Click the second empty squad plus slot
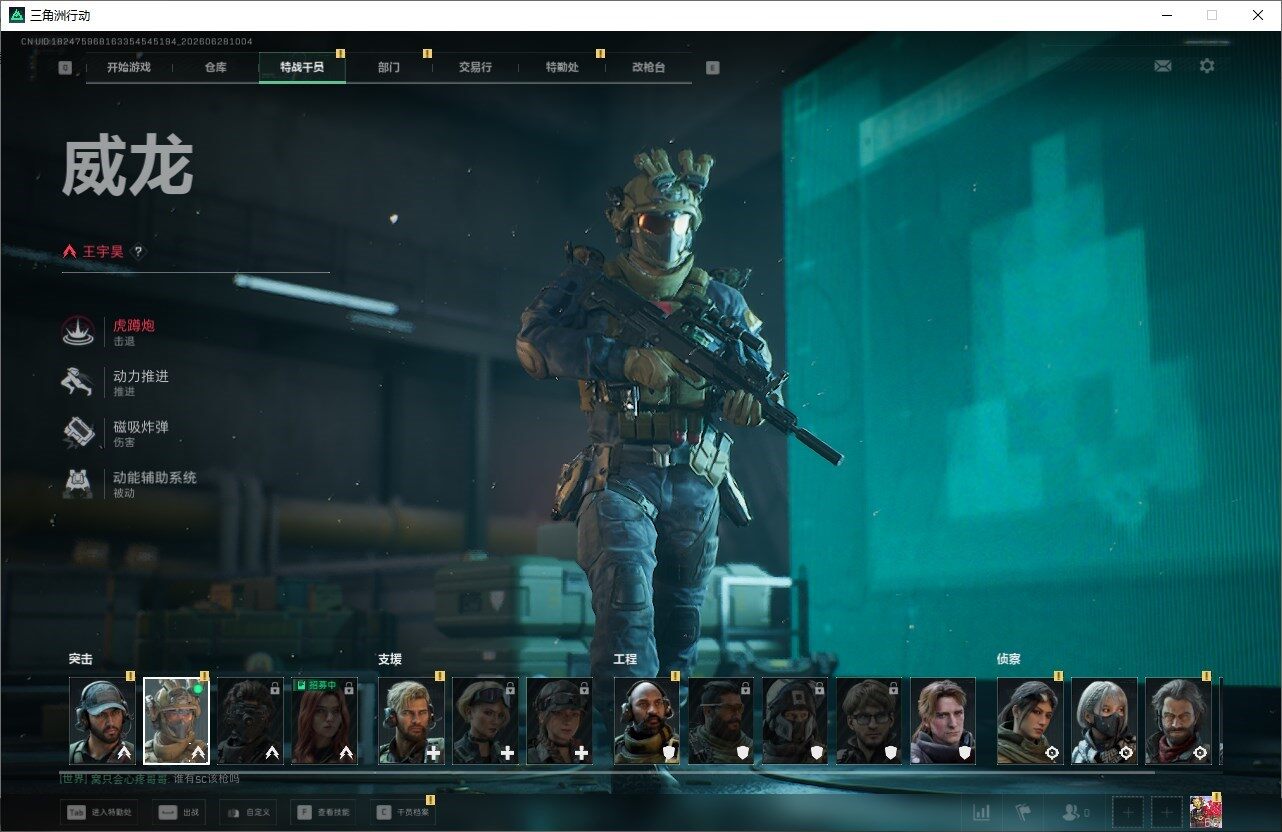This screenshot has height=832, width=1282. [x=1166, y=812]
